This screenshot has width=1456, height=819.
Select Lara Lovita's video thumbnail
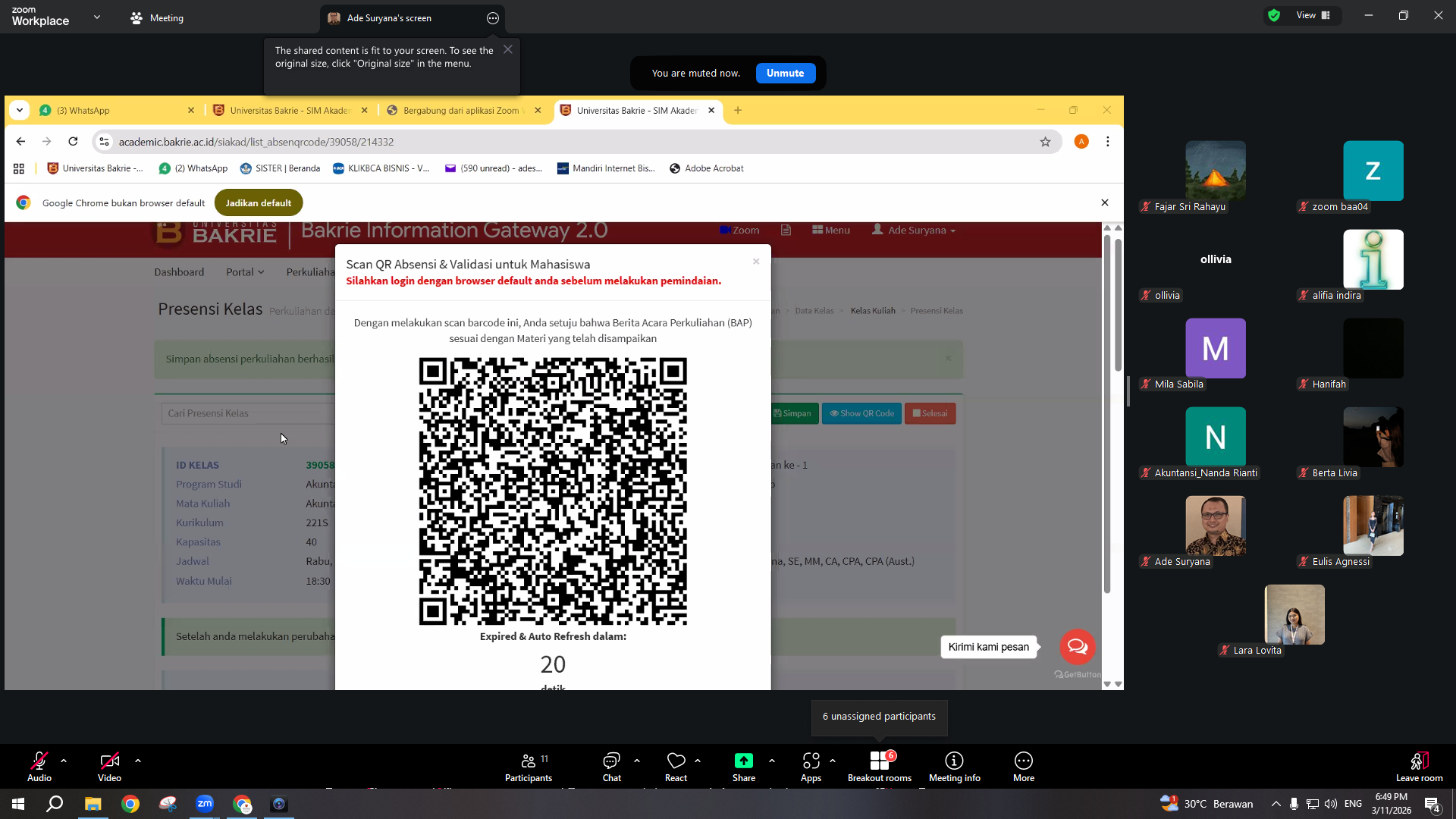pos(1294,614)
